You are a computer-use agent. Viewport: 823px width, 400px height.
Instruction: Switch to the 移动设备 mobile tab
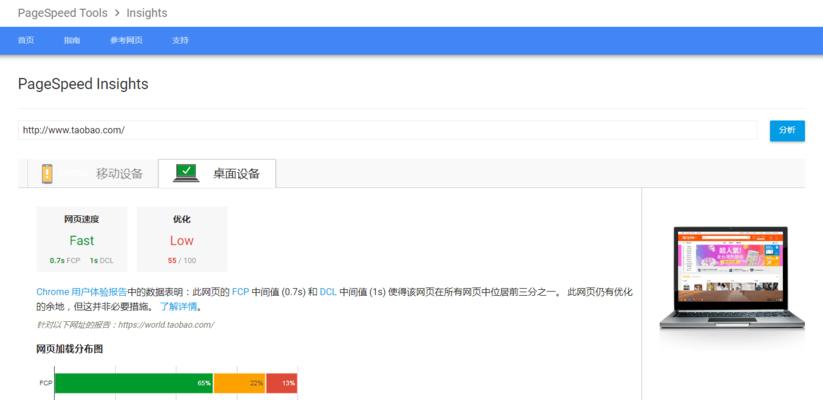(x=92, y=174)
